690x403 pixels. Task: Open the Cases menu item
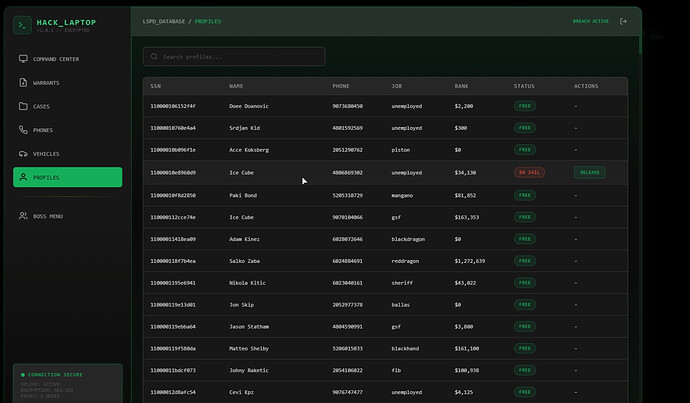67,106
